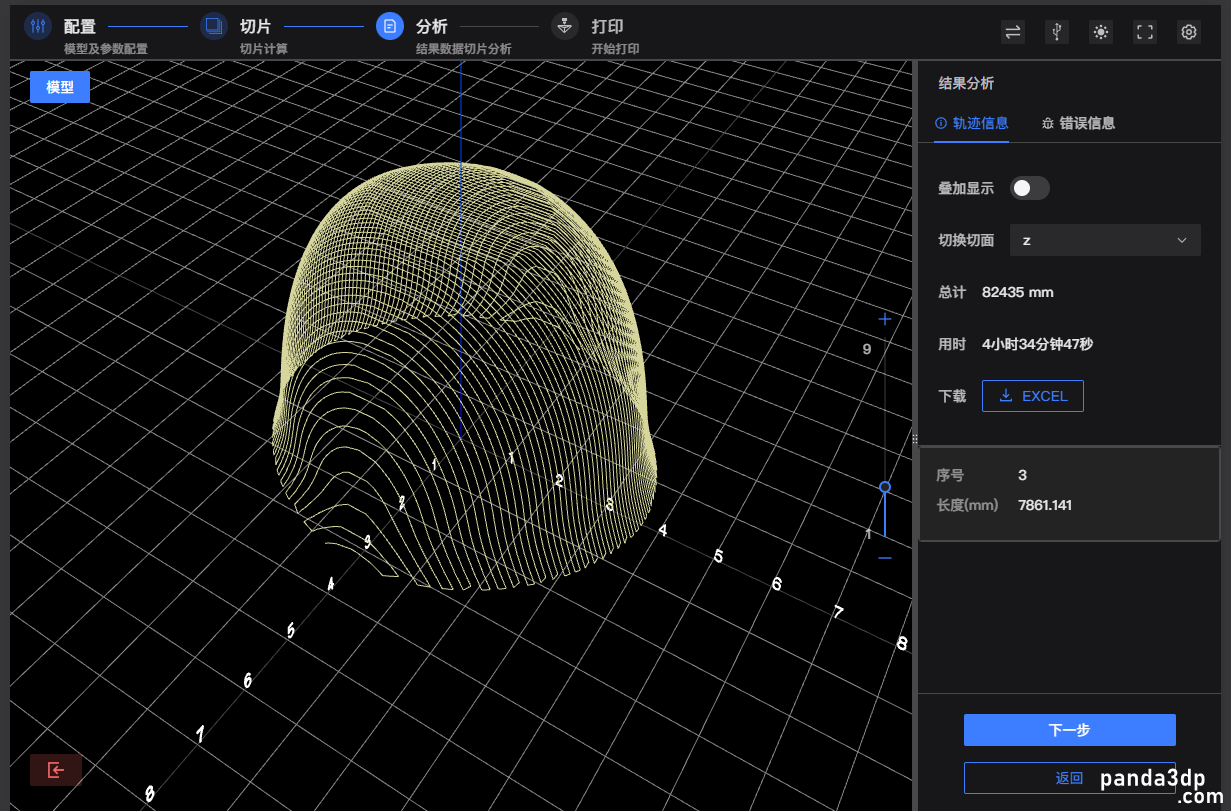Click the plus icon above layer slider
The image size is (1231, 811).
884,319
